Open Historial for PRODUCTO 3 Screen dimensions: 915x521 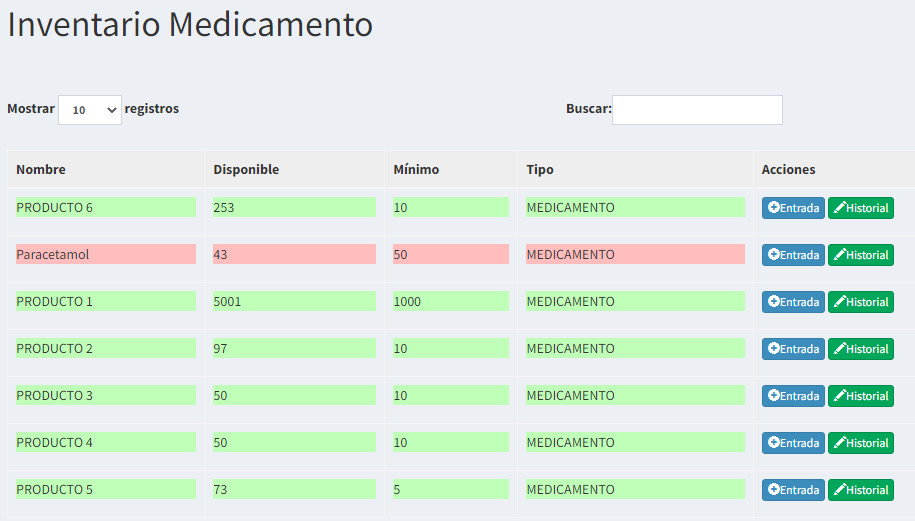[861, 396]
